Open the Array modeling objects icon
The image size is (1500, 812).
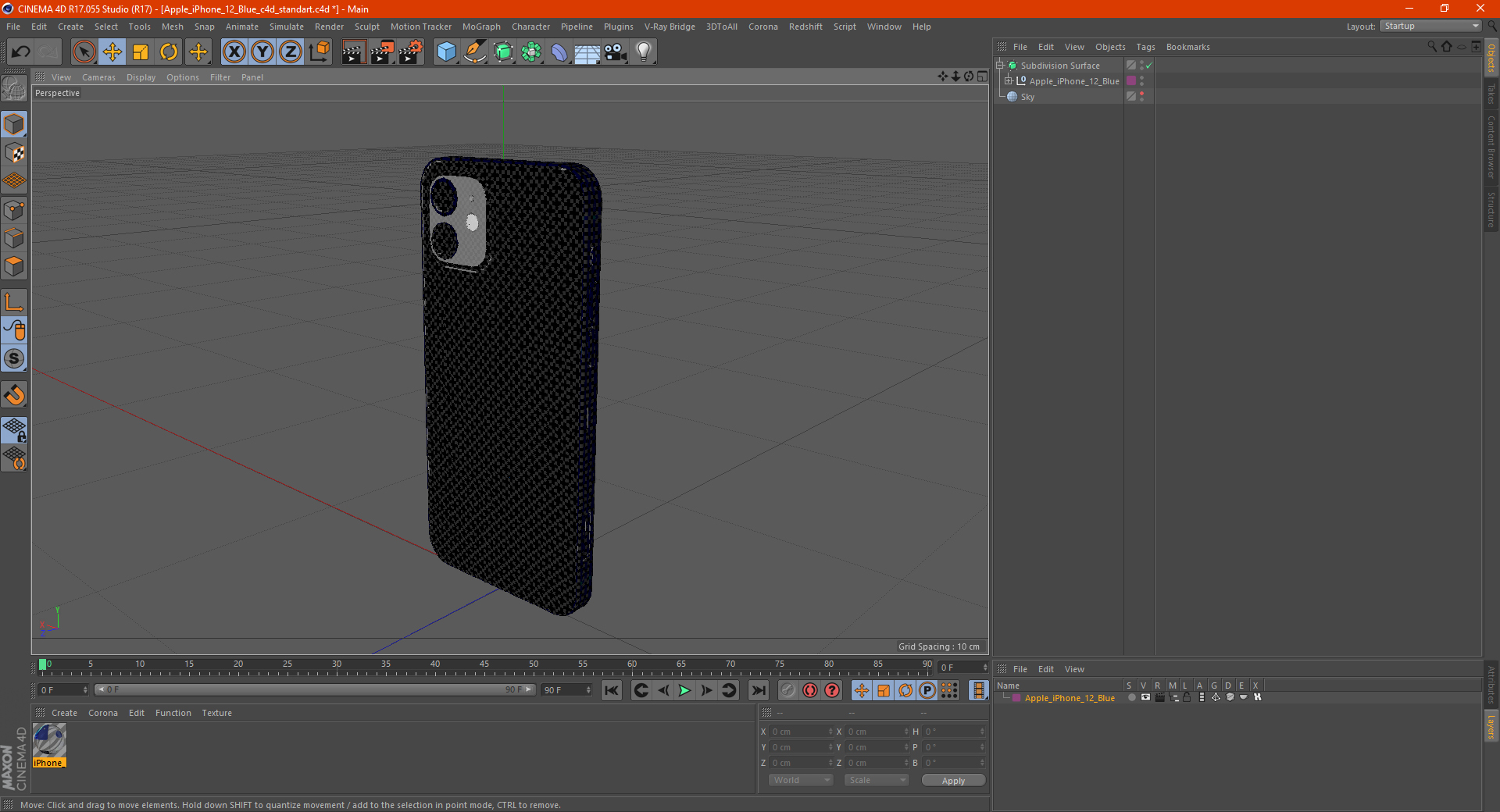(x=531, y=52)
